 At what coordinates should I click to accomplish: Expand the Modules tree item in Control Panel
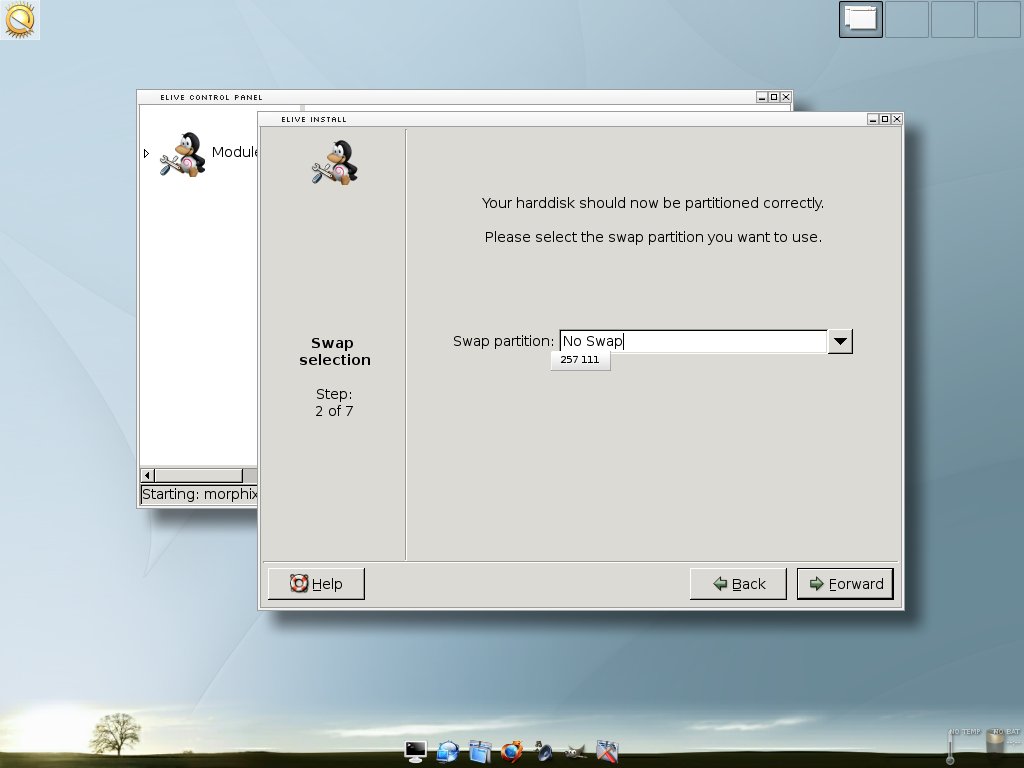click(x=146, y=153)
